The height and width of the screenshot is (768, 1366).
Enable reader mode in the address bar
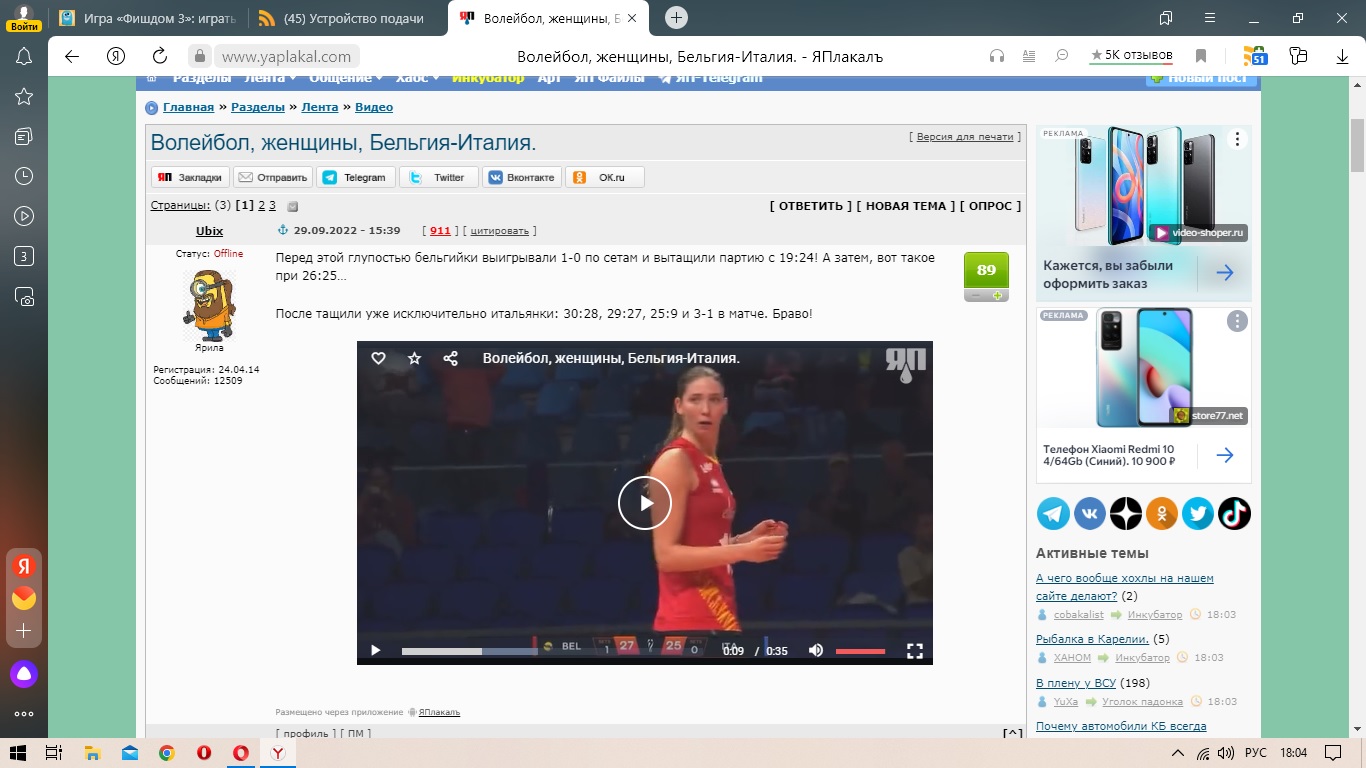pyautogui.click(x=1030, y=56)
